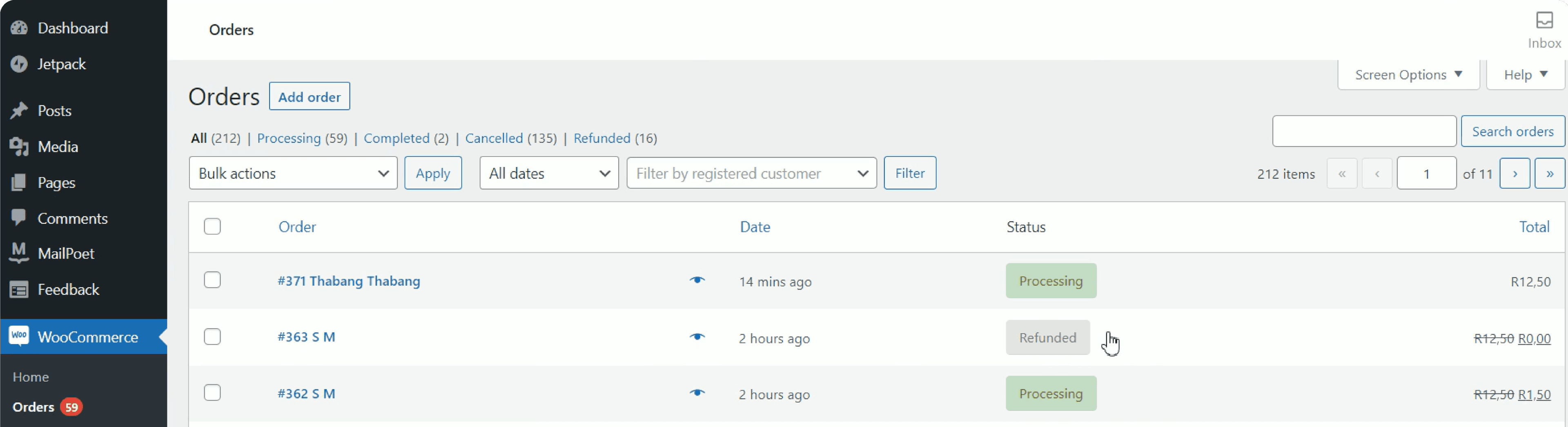The width and height of the screenshot is (1568, 427).
Task: Select the checkbox for order #363
Action: click(212, 336)
